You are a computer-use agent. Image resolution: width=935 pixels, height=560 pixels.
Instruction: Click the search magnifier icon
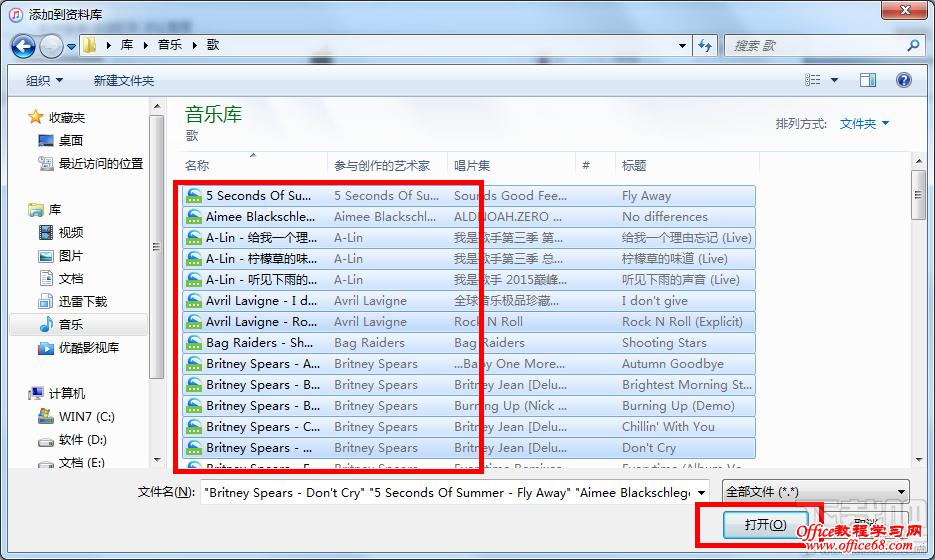tap(913, 45)
